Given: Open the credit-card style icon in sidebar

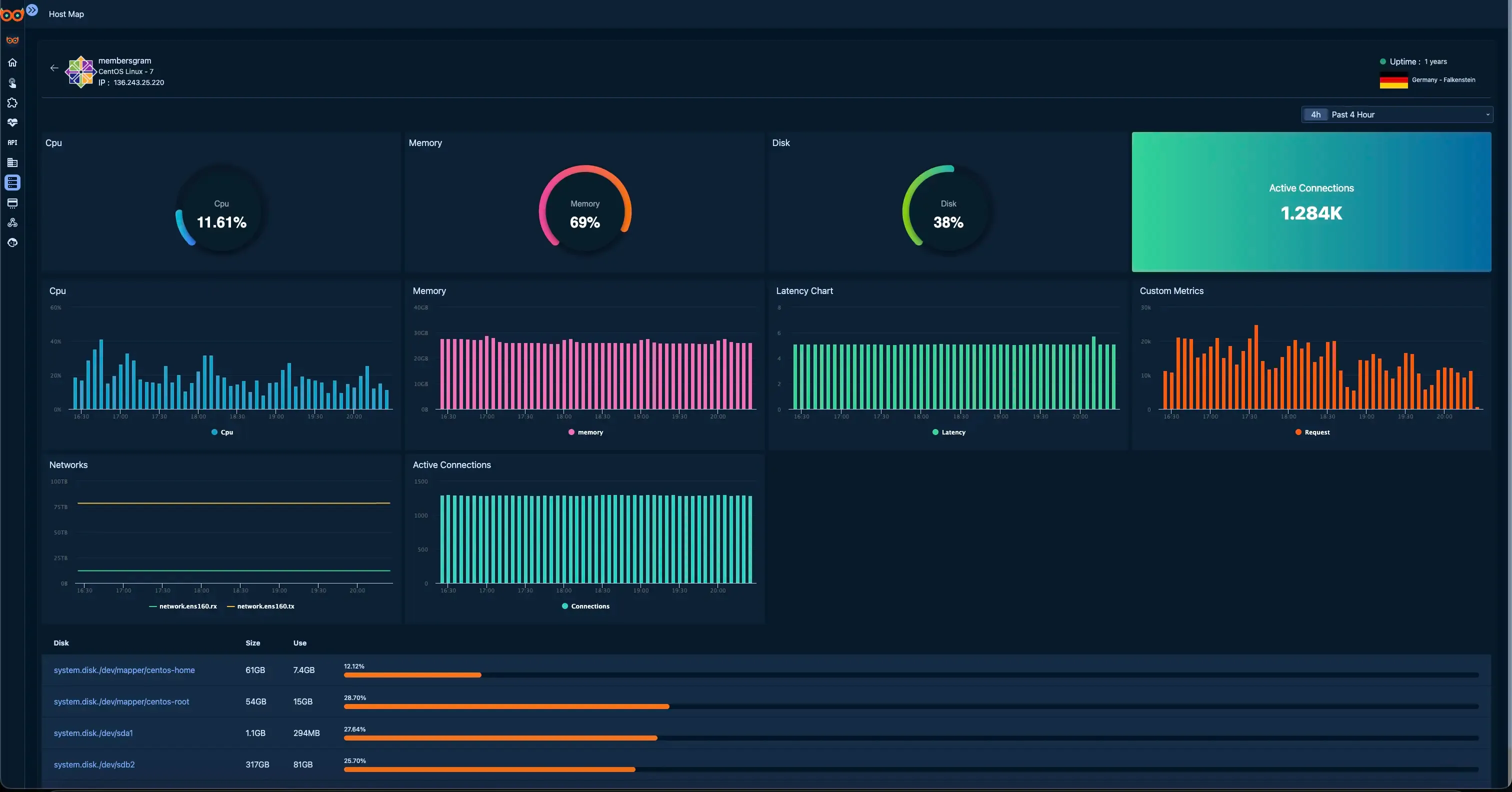Looking at the screenshot, I should (x=12, y=202).
